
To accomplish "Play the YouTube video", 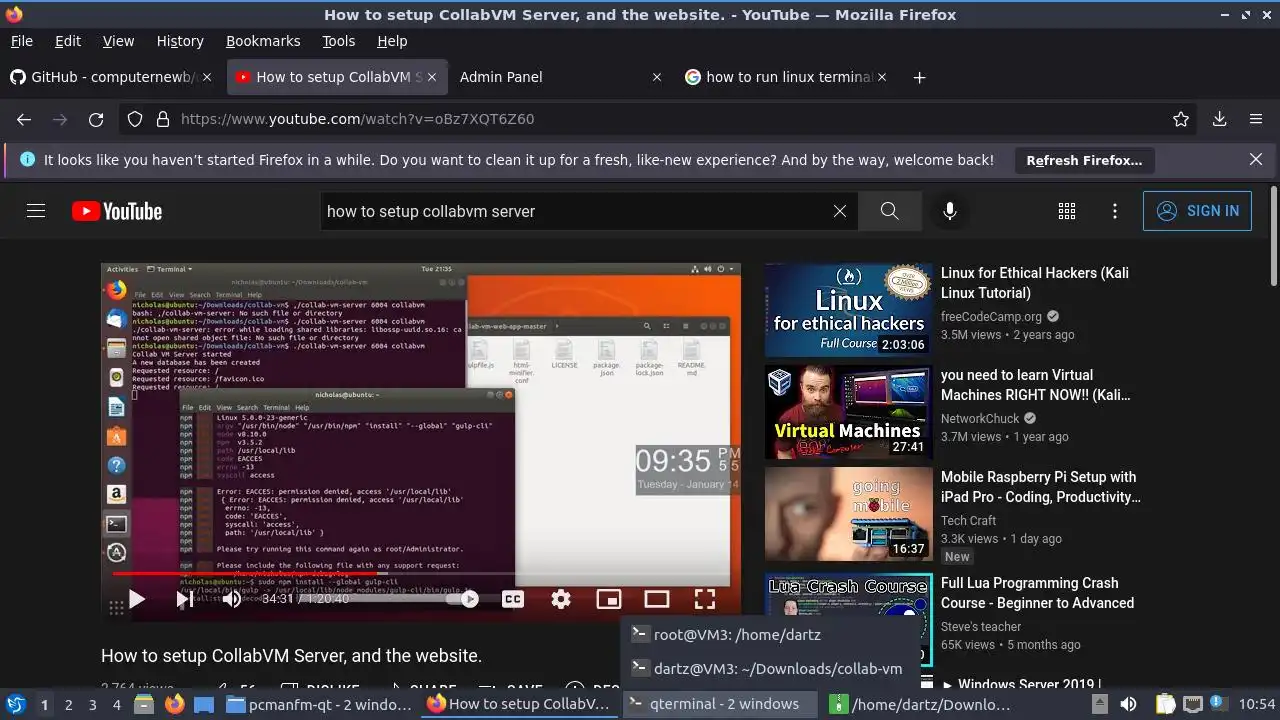I will (137, 599).
